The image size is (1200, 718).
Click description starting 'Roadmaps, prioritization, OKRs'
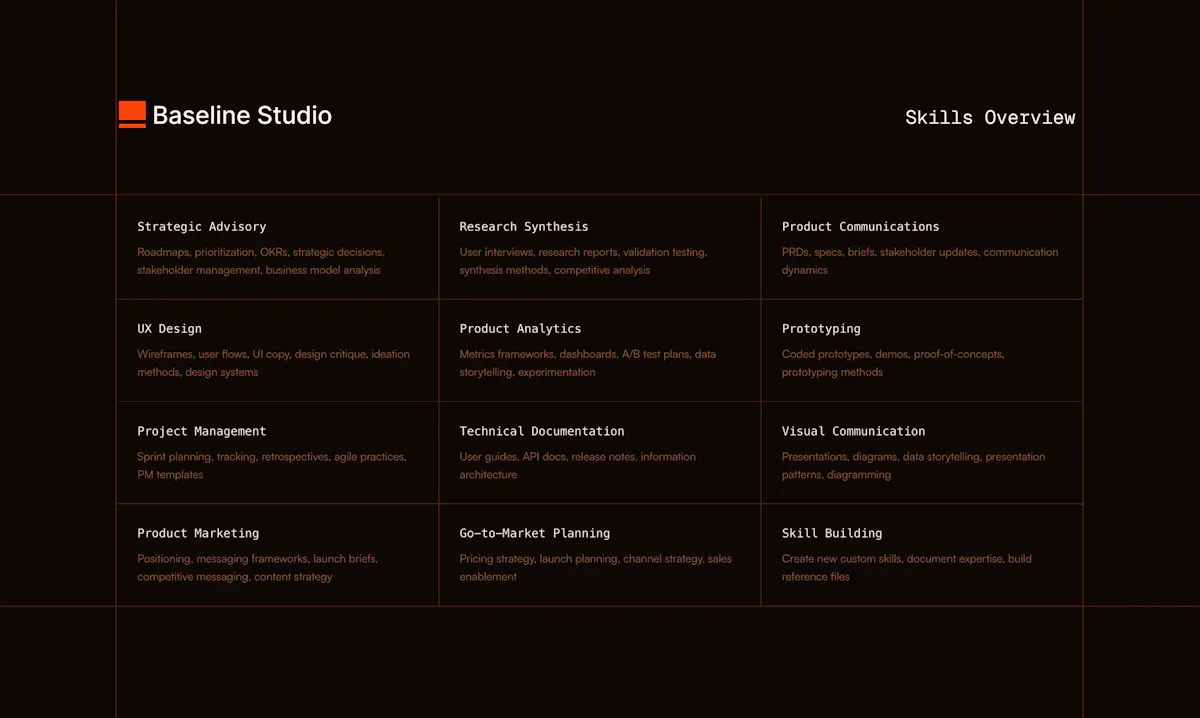(x=261, y=261)
